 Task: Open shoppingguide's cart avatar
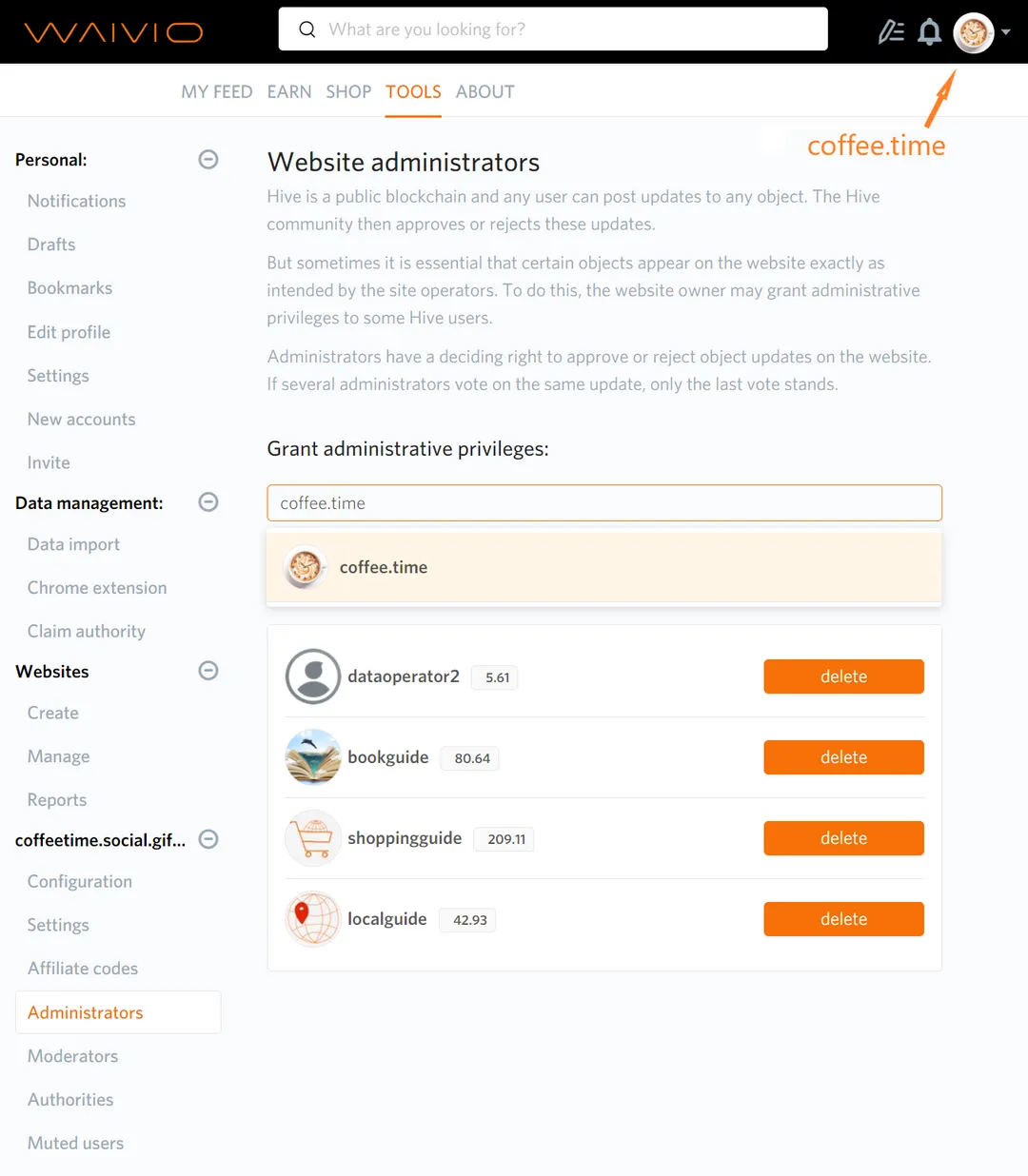click(x=313, y=838)
